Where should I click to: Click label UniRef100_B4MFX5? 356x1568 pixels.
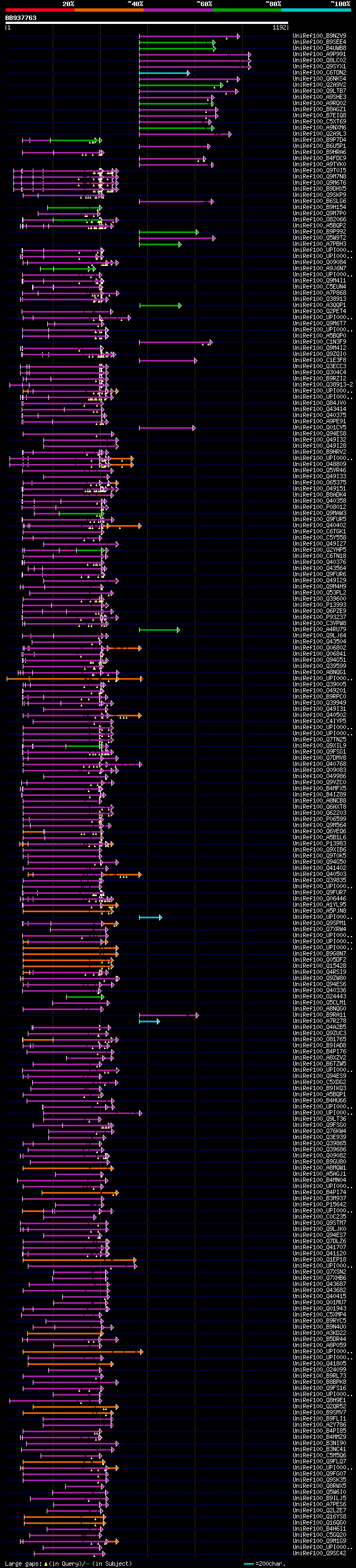click(319, 788)
